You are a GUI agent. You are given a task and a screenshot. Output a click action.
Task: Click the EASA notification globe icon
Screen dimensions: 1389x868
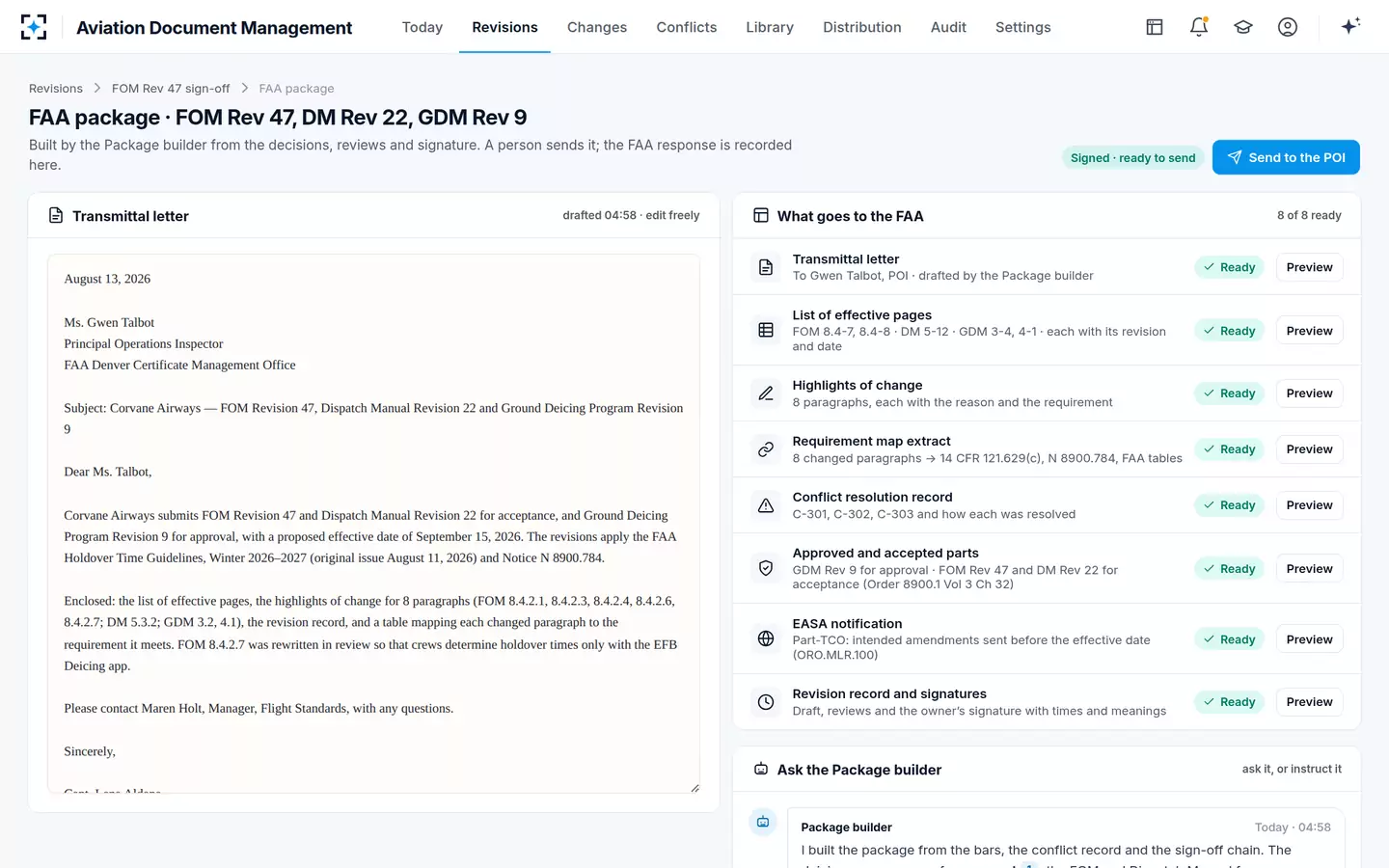(x=766, y=638)
